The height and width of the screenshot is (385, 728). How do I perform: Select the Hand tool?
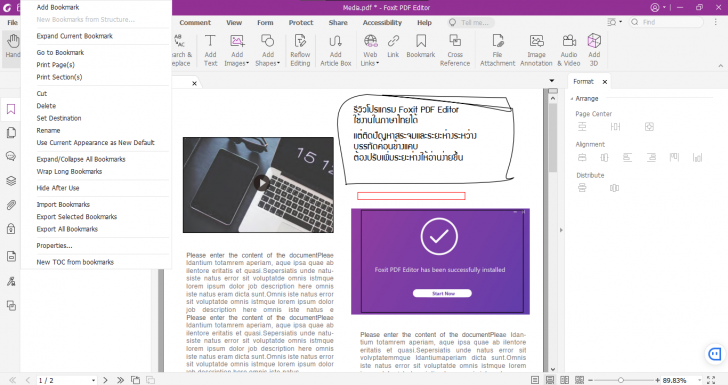pyautogui.click(x=13, y=46)
